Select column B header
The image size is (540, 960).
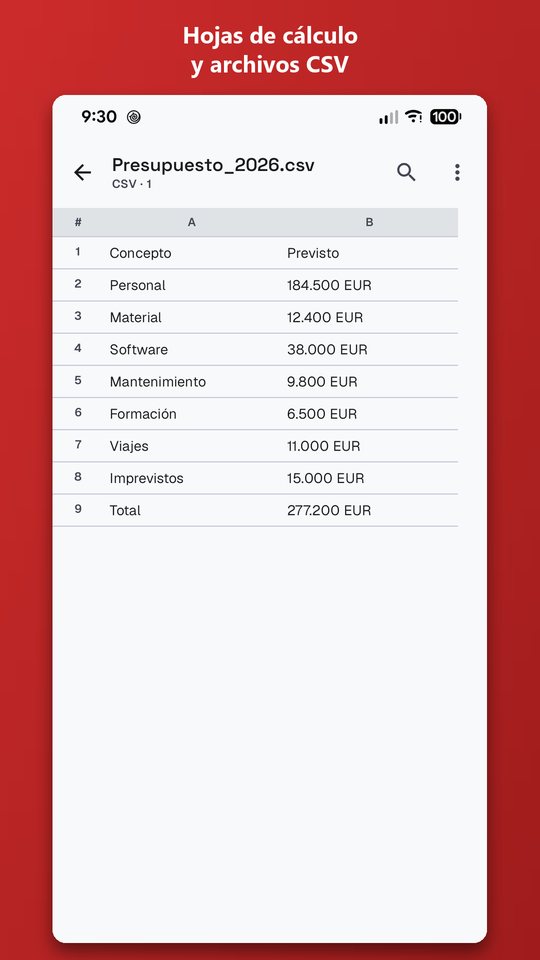pyautogui.click(x=369, y=222)
